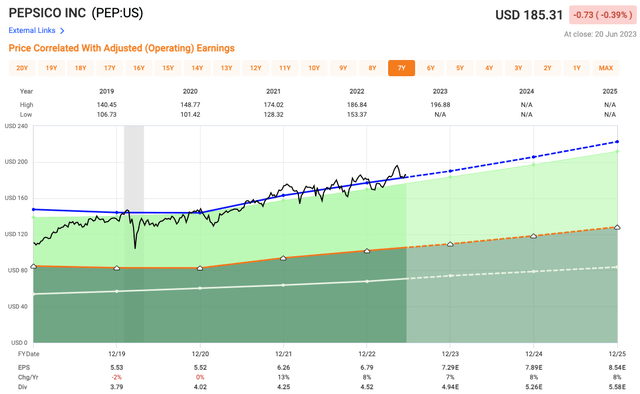Open the External Links link

(32, 31)
